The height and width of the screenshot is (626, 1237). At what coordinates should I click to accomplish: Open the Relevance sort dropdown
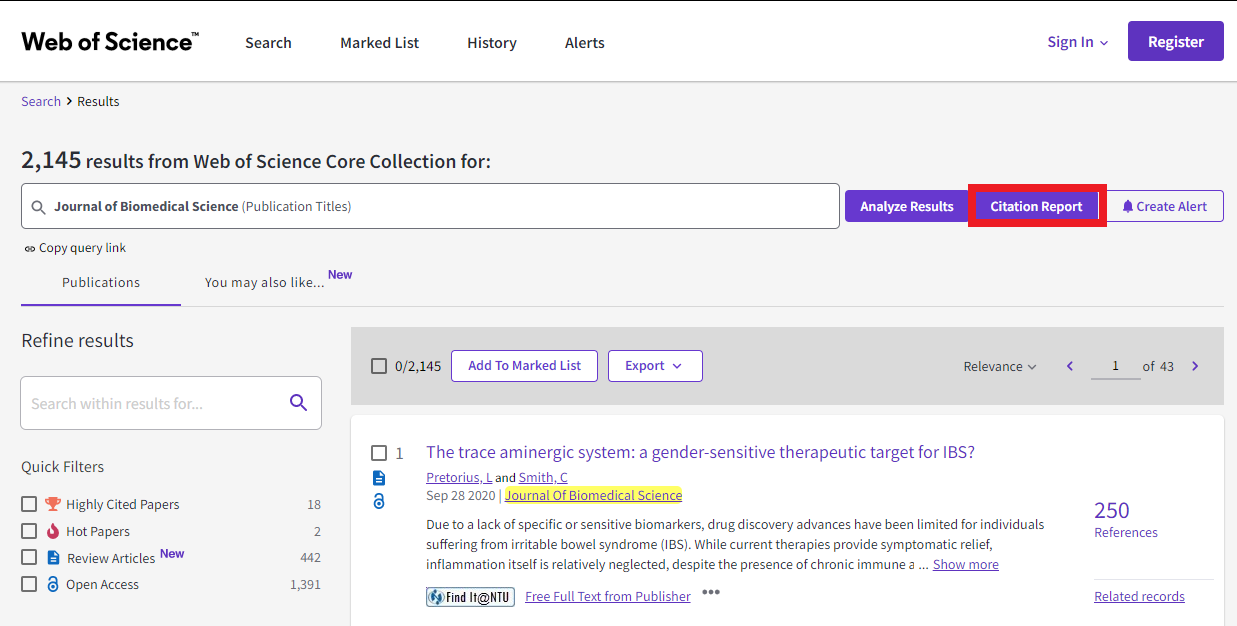click(x=1000, y=366)
